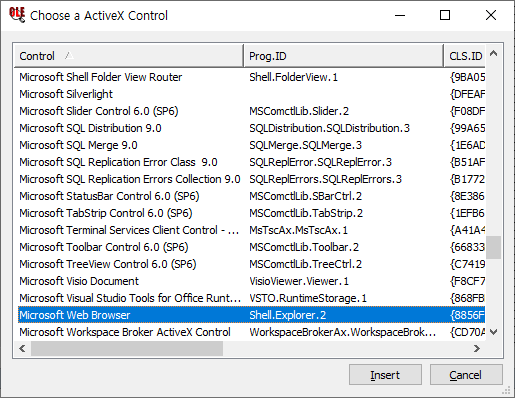The width and height of the screenshot is (515, 398).
Task: Select Microsoft SQL Distribution 9.0 row
Action: (252, 128)
